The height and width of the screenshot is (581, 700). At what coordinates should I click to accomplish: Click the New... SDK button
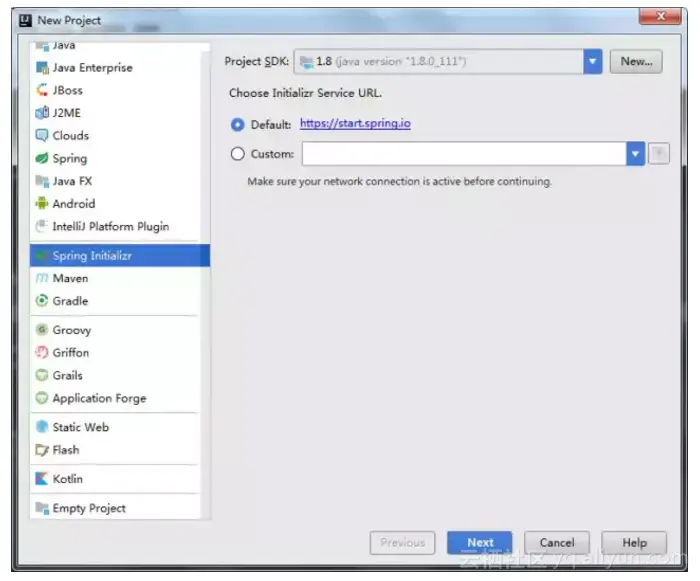pos(636,62)
